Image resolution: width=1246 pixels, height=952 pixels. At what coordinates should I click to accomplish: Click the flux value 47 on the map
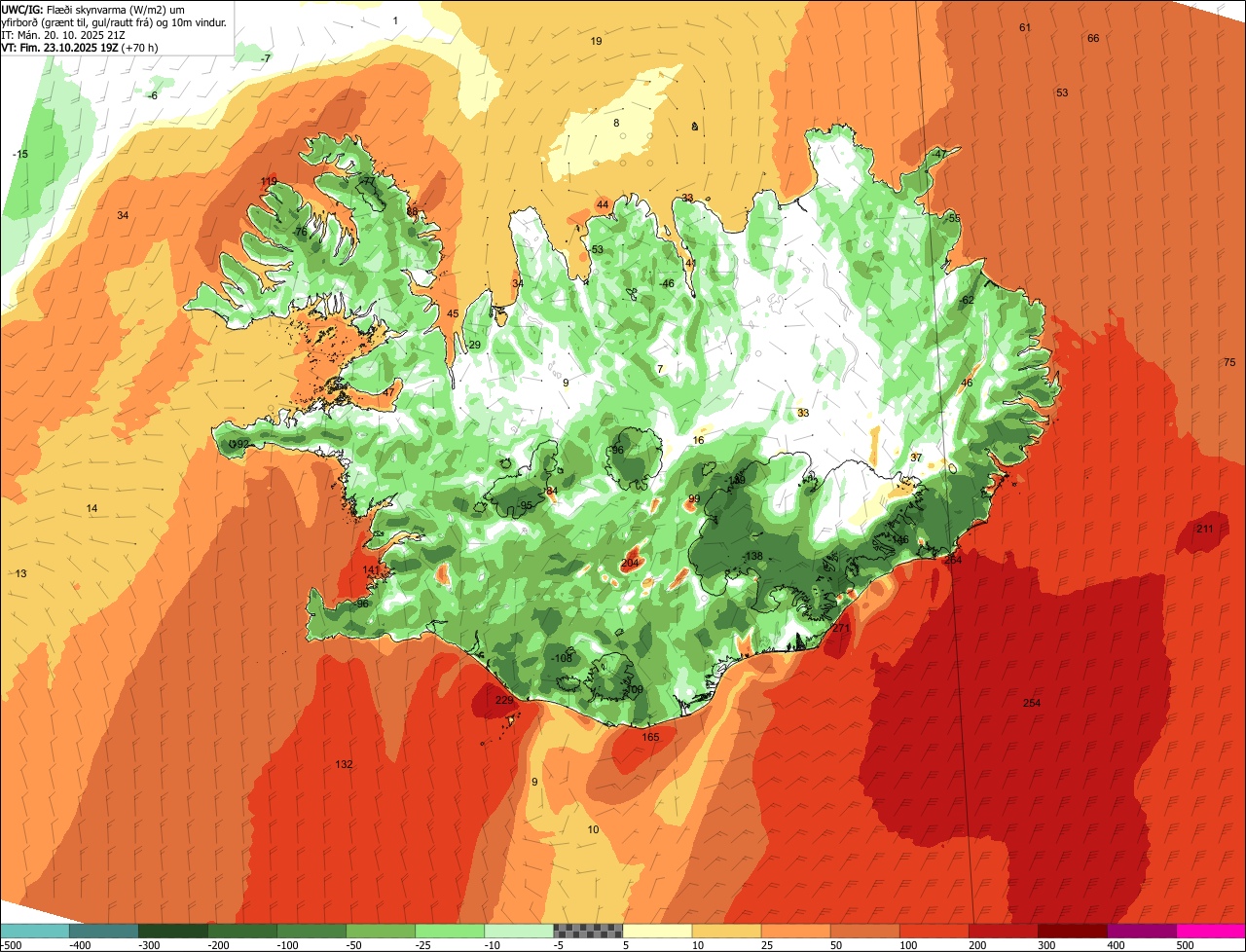(388, 392)
